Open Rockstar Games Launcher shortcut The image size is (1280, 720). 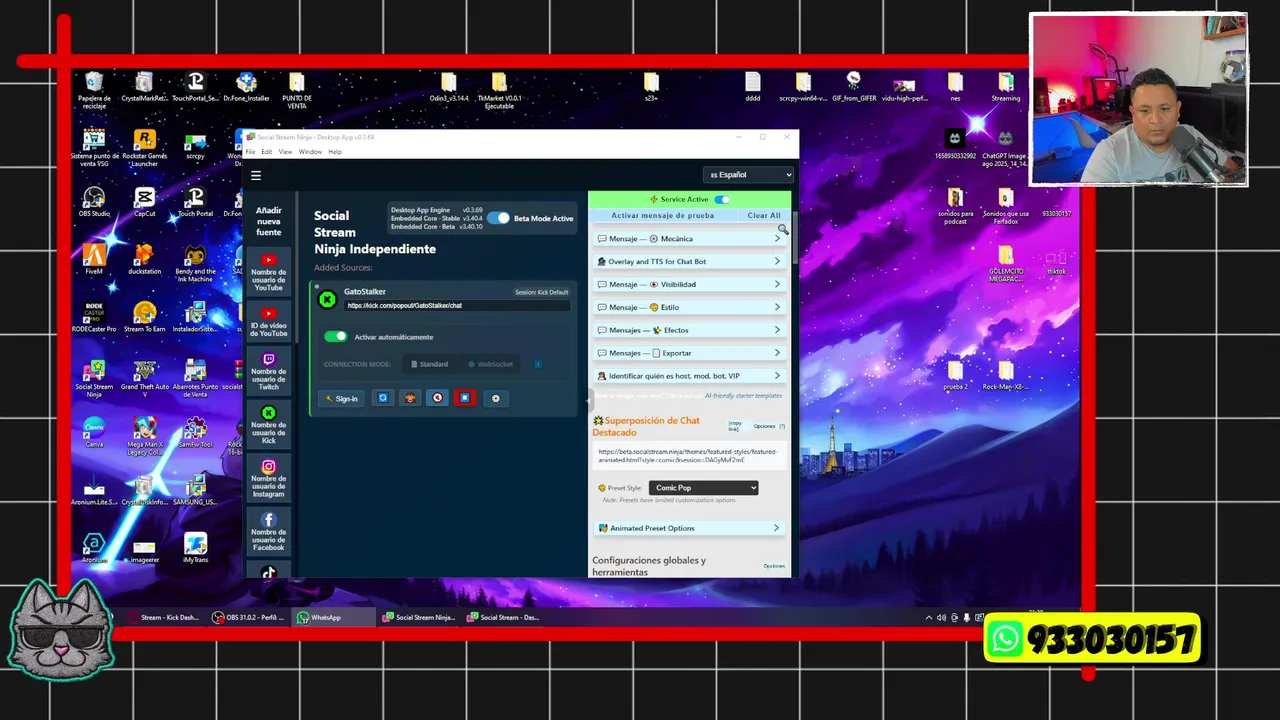pos(144,147)
